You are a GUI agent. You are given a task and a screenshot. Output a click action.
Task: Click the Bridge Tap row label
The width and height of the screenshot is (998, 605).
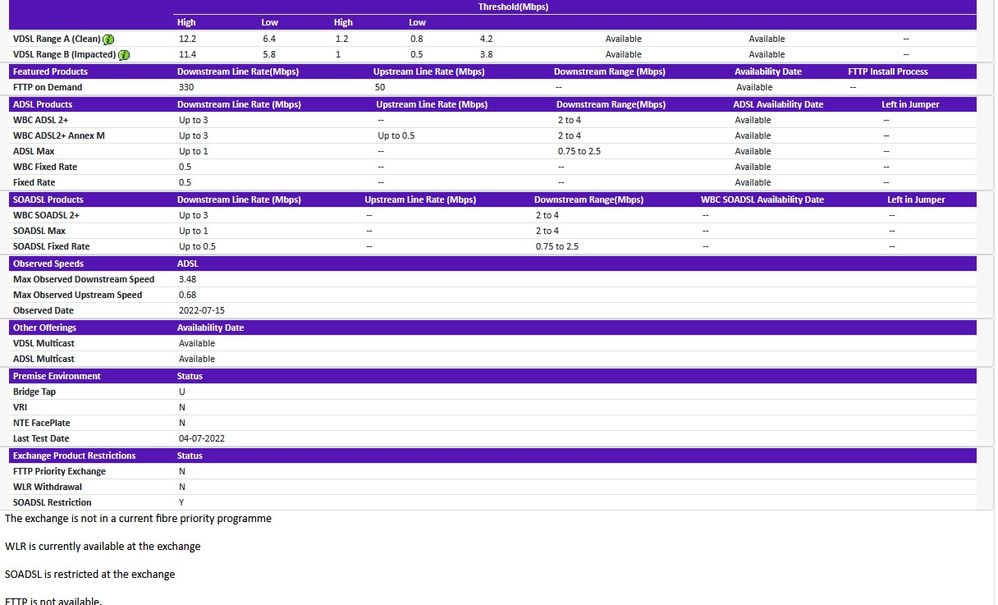click(x=35, y=392)
